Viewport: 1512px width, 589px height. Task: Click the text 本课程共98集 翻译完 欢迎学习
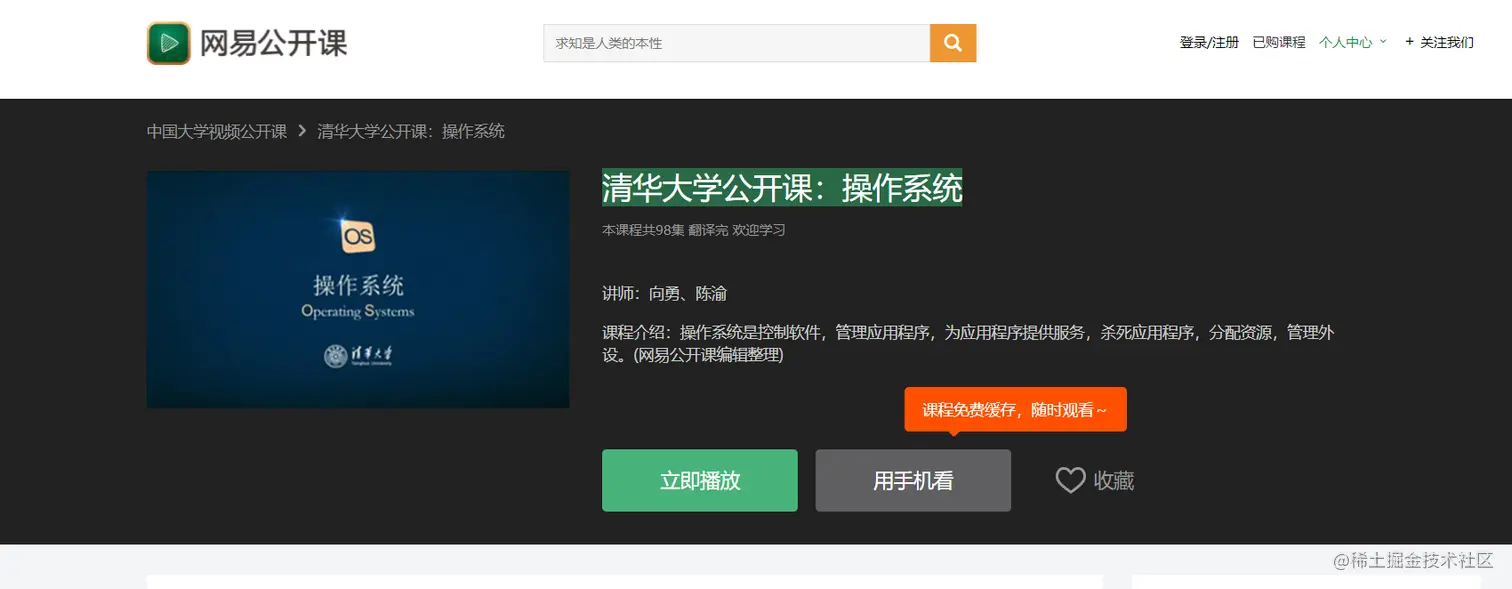click(694, 230)
